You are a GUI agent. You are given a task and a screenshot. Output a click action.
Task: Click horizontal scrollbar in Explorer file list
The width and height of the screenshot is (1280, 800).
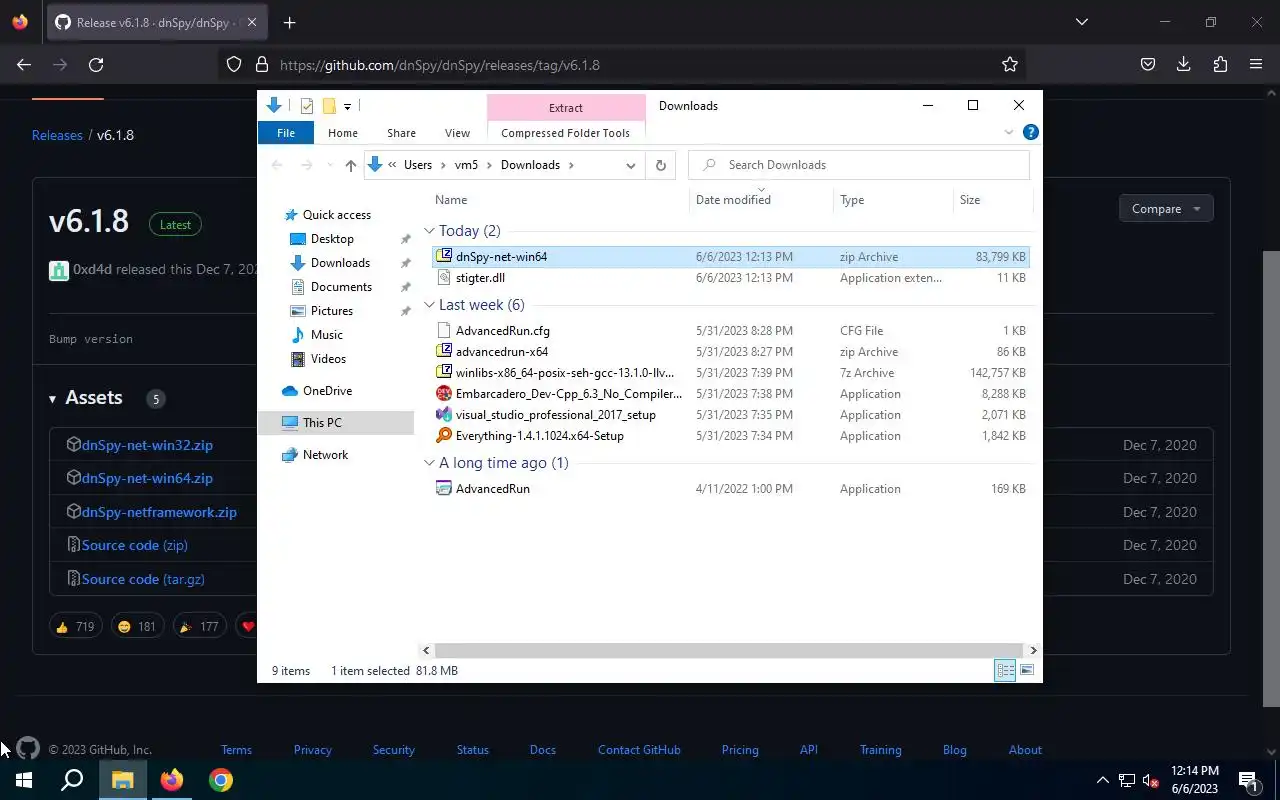click(729, 650)
